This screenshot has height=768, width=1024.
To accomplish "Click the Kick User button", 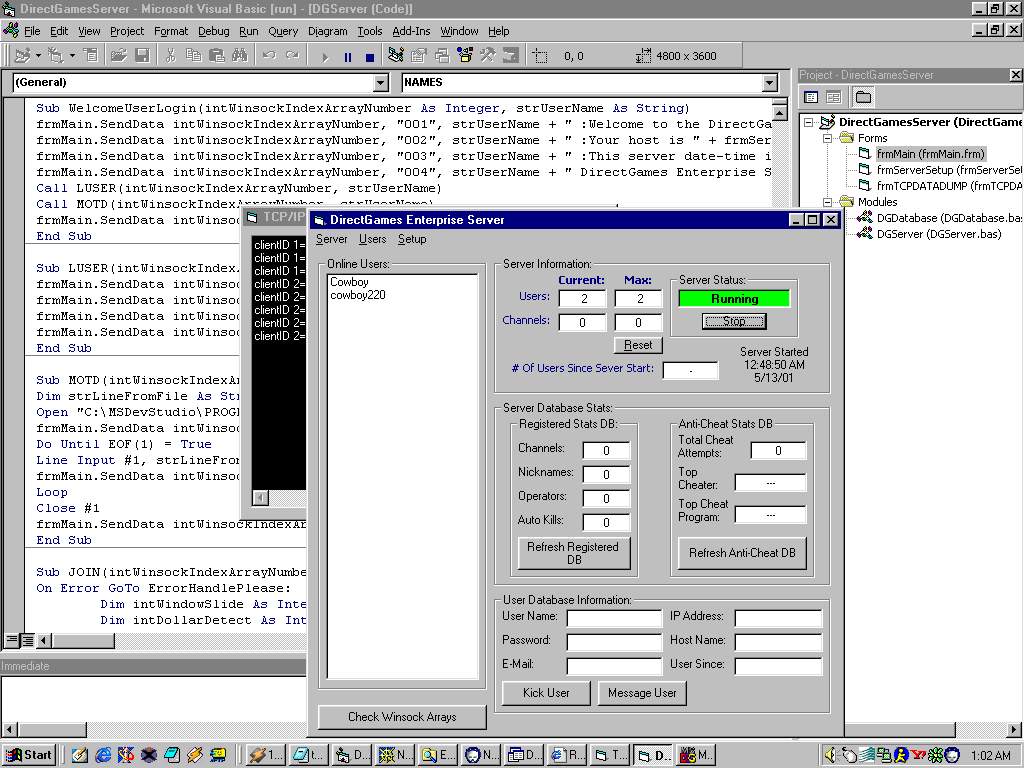I will pos(546,693).
